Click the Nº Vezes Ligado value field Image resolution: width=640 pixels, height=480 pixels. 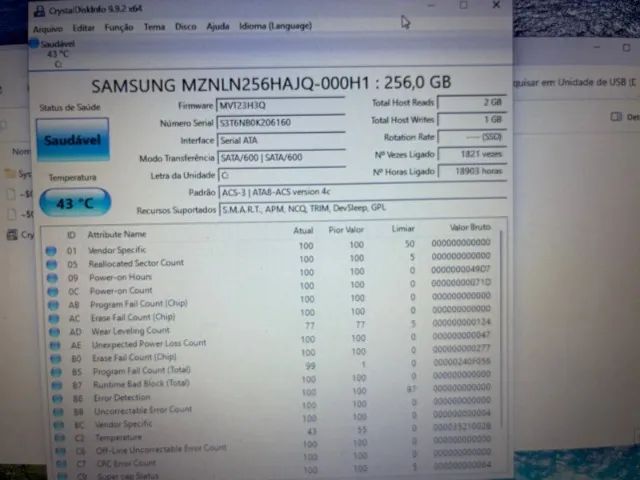473,154
